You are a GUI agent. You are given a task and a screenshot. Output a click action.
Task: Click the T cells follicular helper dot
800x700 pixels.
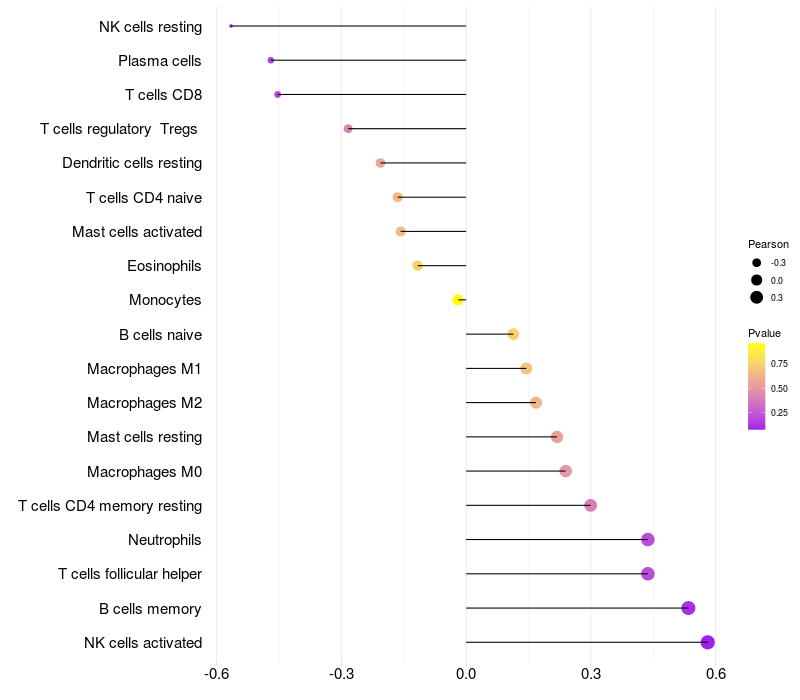coord(647,574)
